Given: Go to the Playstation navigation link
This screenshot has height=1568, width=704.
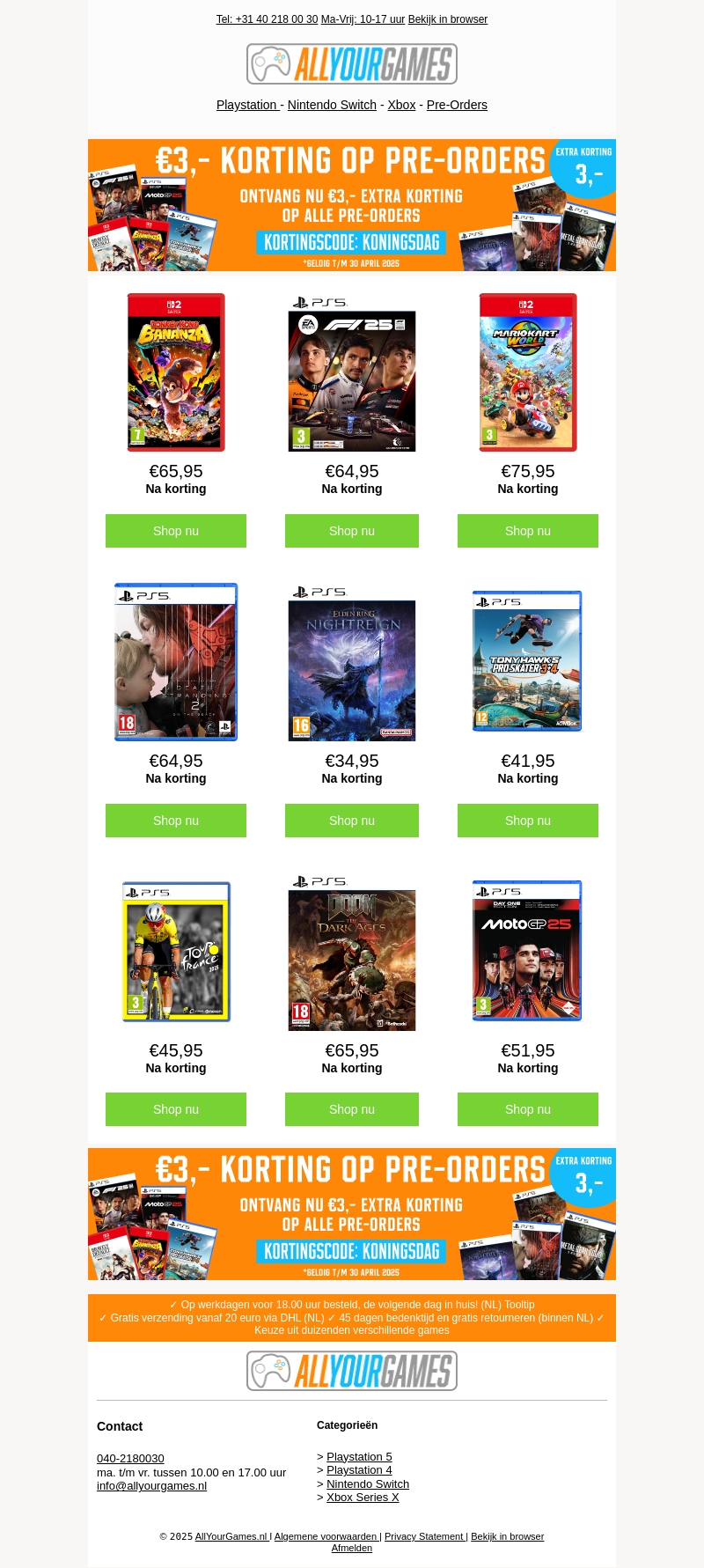Looking at the screenshot, I should click(247, 105).
